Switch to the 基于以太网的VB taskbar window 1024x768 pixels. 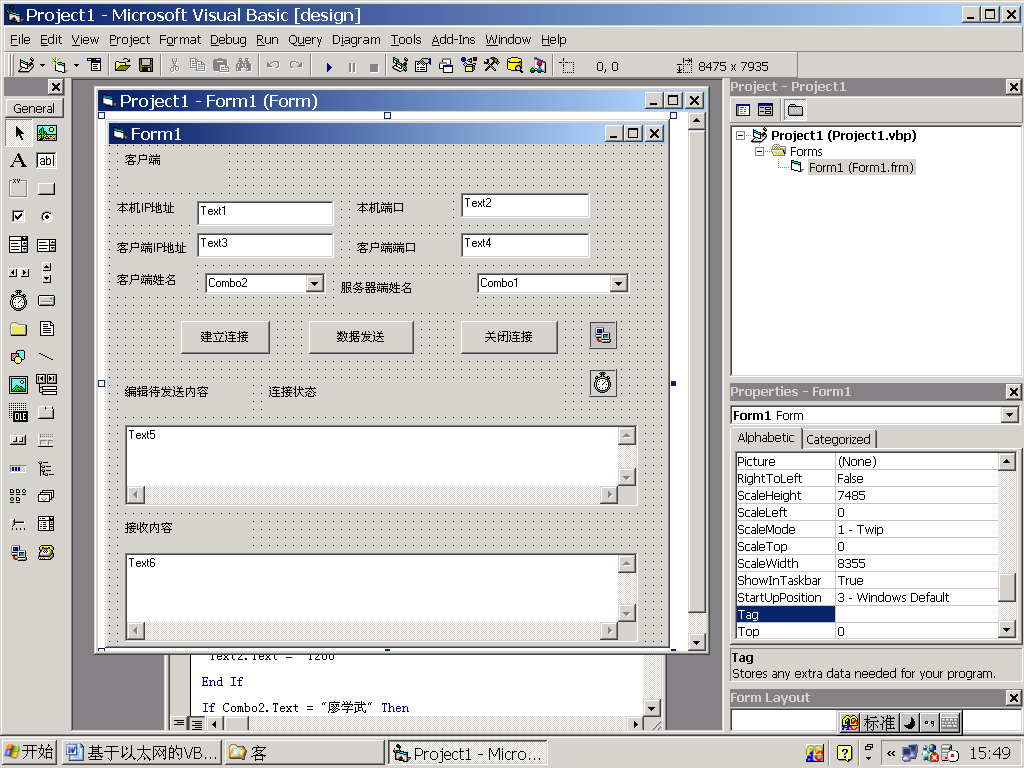142,753
